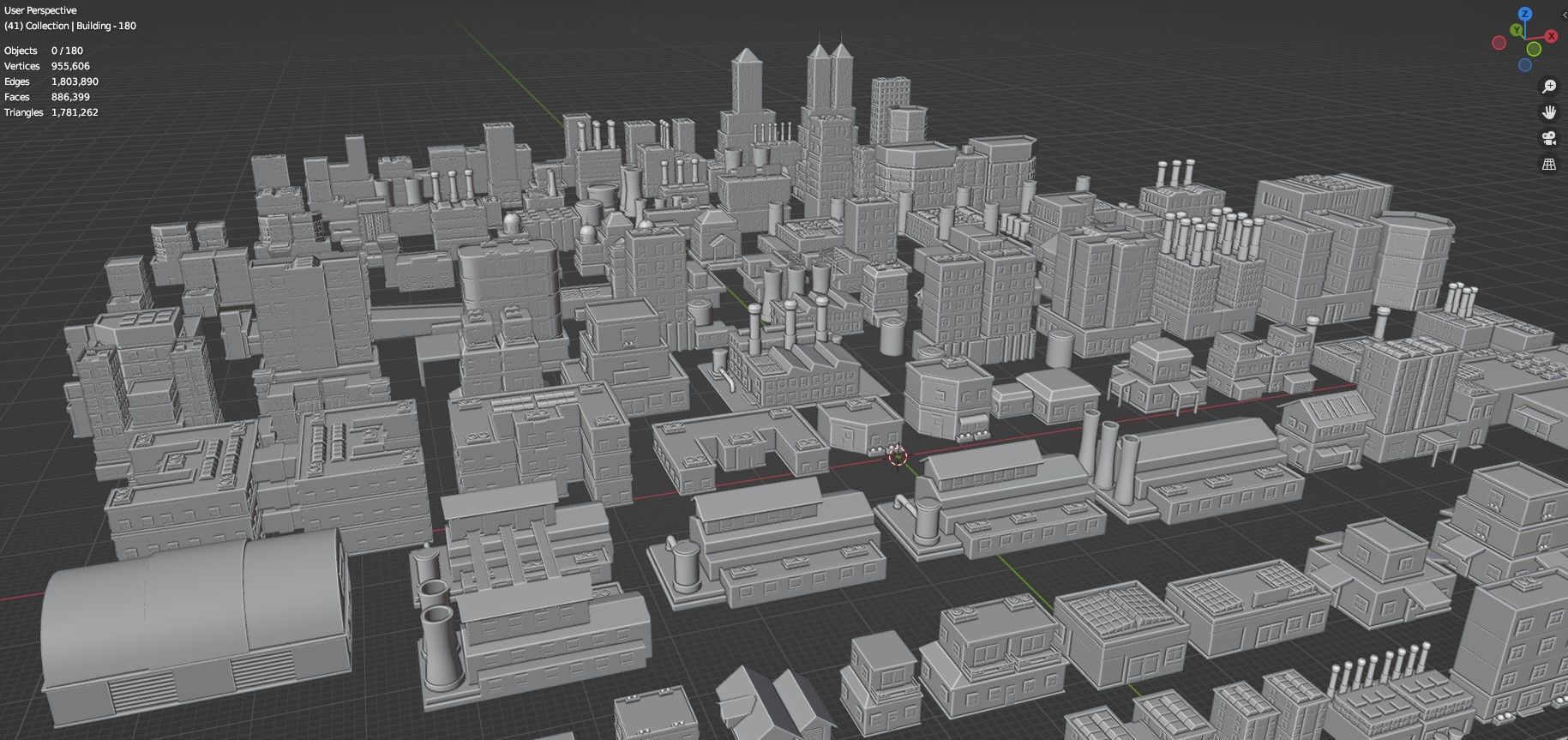Screen dimensions: 1568x740
Task: Click the zoom magnifier viewport icon
Action: pyautogui.click(x=1549, y=87)
